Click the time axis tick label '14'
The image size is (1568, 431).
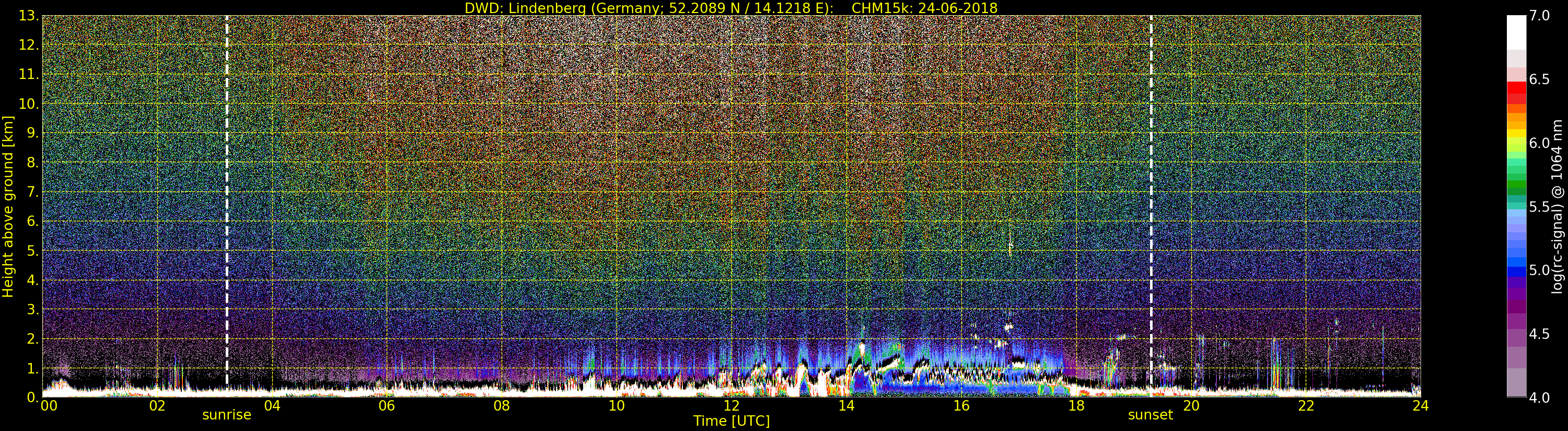tap(846, 405)
